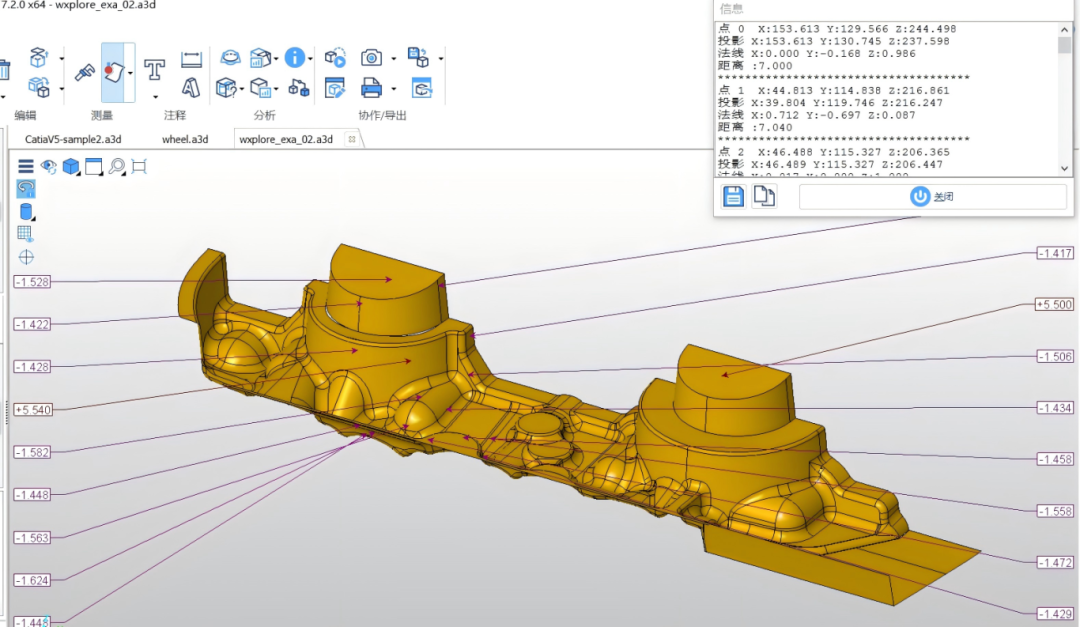Click the printer icon in toolbar
Image resolution: width=1080 pixels, height=627 pixels.
[371, 87]
